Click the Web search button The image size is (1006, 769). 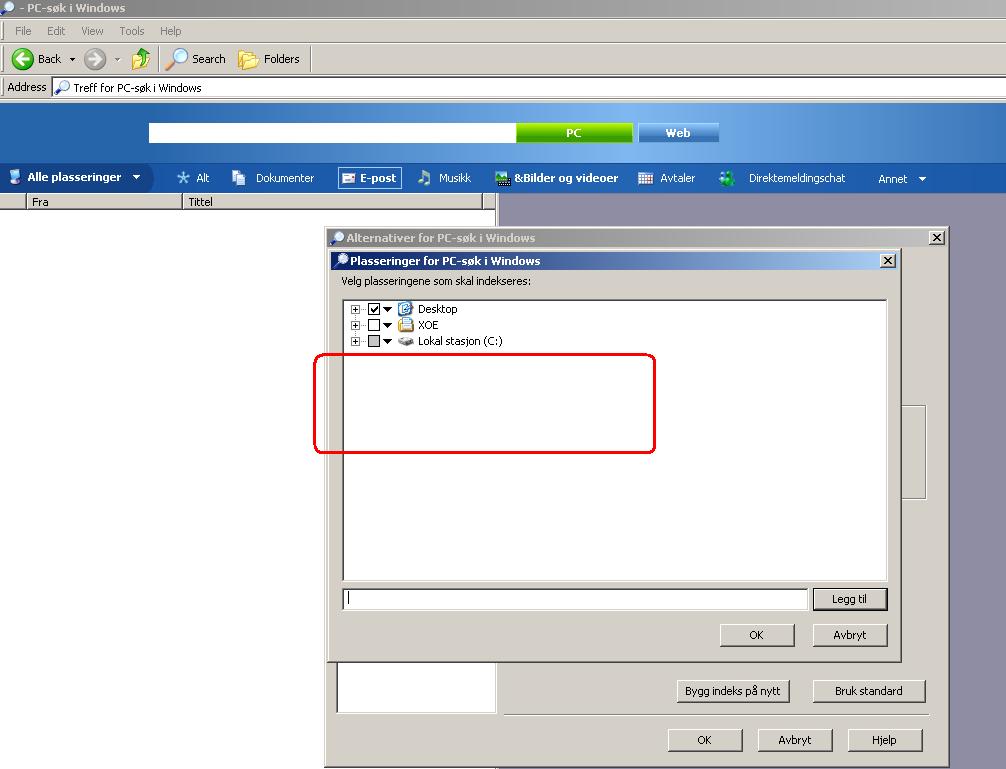click(x=678, y=133)
